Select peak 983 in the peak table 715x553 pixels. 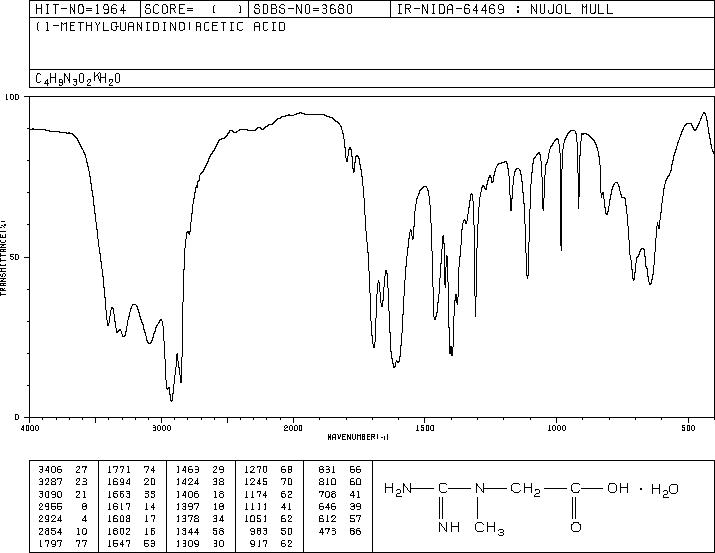tap(259, 531)
